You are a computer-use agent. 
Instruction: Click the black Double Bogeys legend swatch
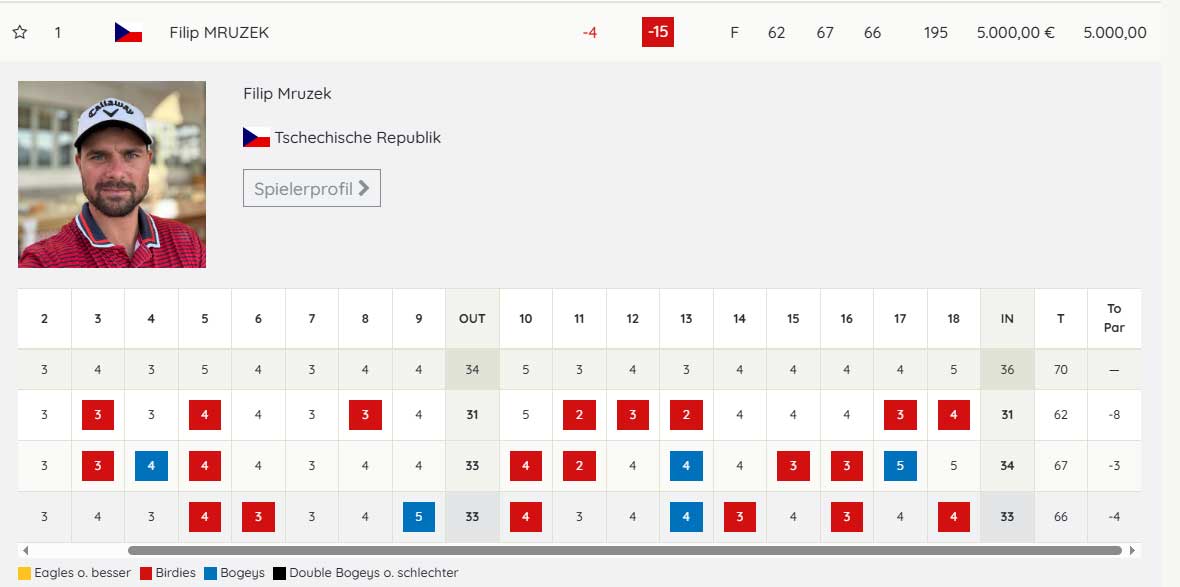pos(280,573)
